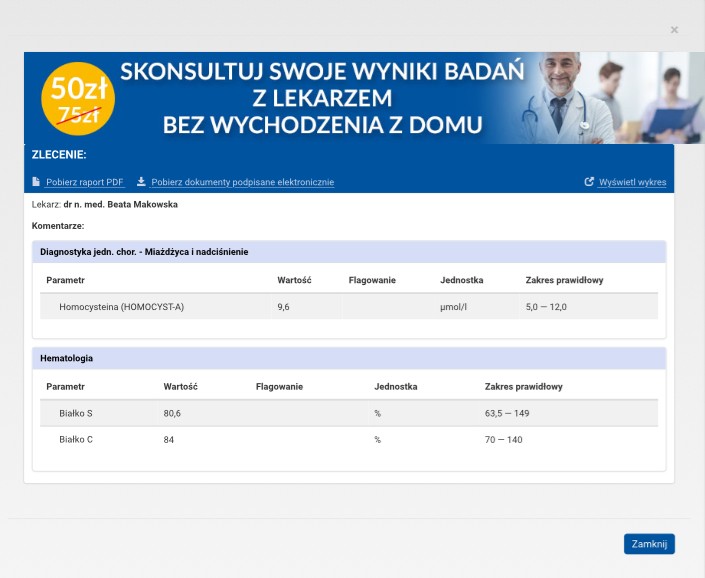Screen dimensions: 705x578
Task: Close the dialog with the X icon
Action: point(674,30)
